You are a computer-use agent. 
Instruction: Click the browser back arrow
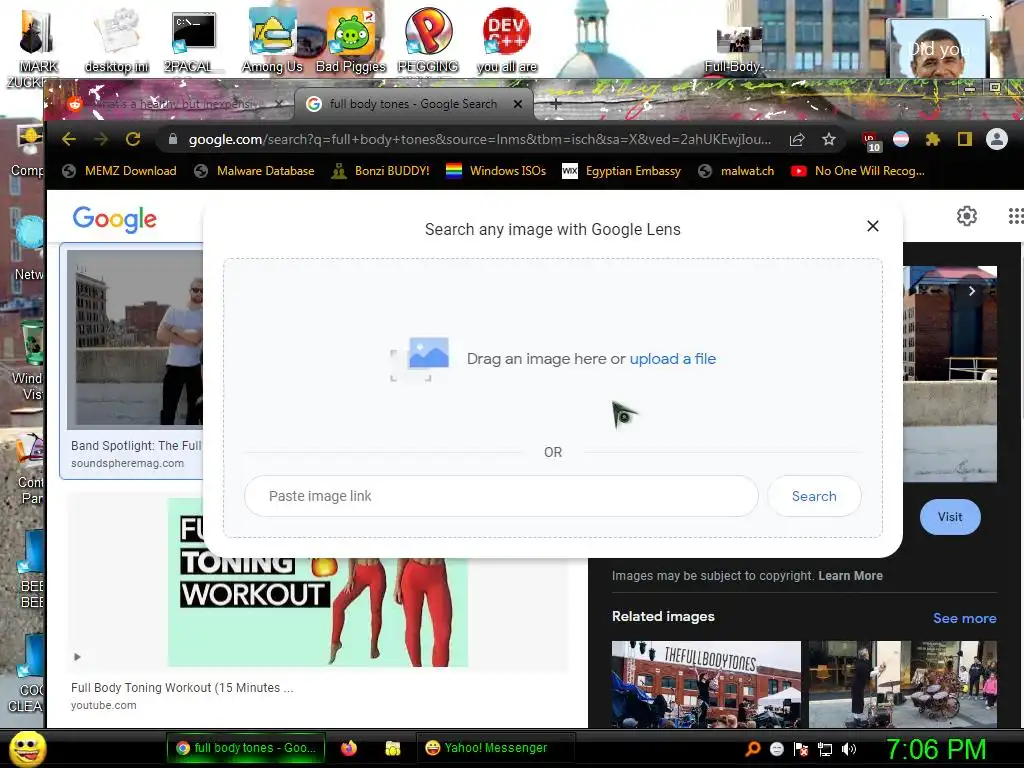coord(69,139)
